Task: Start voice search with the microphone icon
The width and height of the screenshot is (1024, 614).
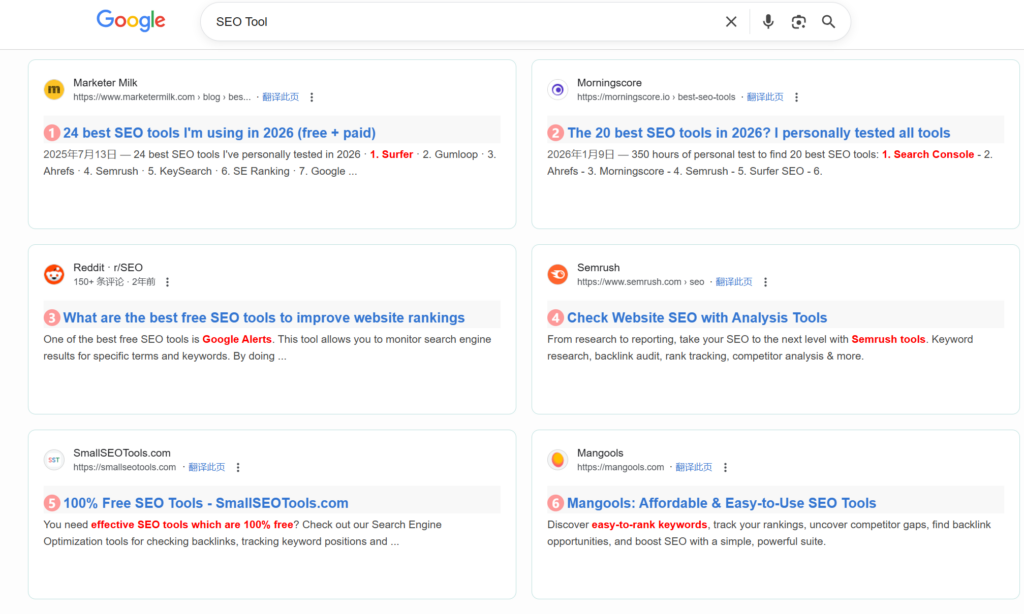Action: tap(768, 22)
